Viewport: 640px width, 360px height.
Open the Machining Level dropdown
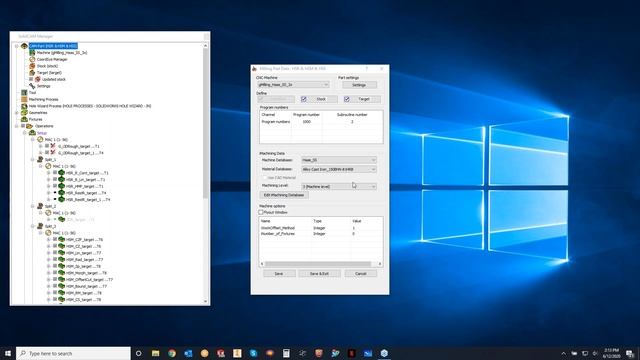339,186
